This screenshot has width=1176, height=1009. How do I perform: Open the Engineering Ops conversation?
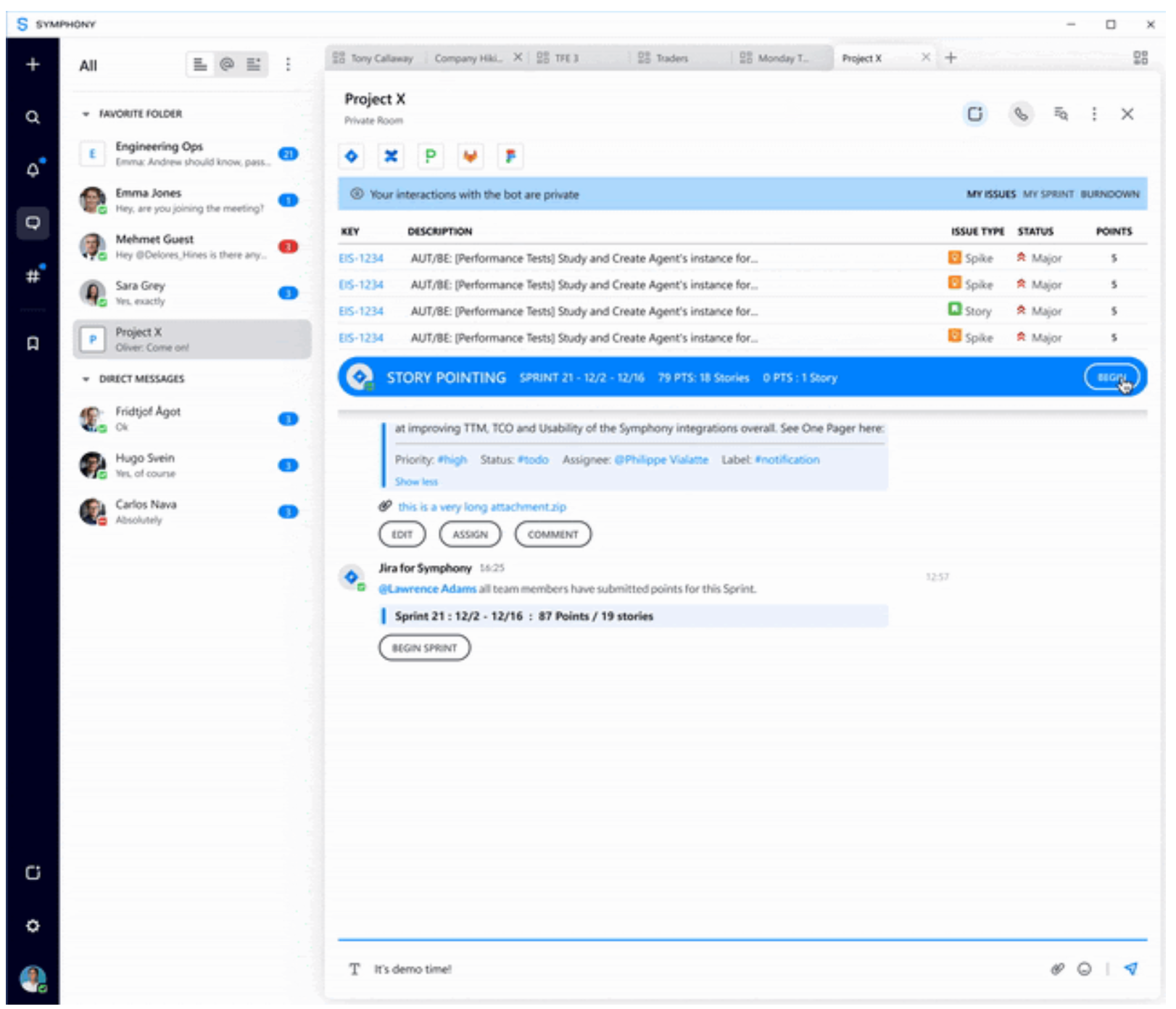[192, 154]
